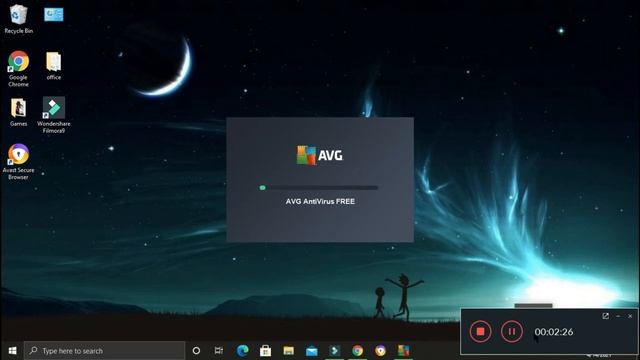Launch Wondershare Filmora9 from the desktop
This screenshot has width=640, height=360.
coord(53,115)
